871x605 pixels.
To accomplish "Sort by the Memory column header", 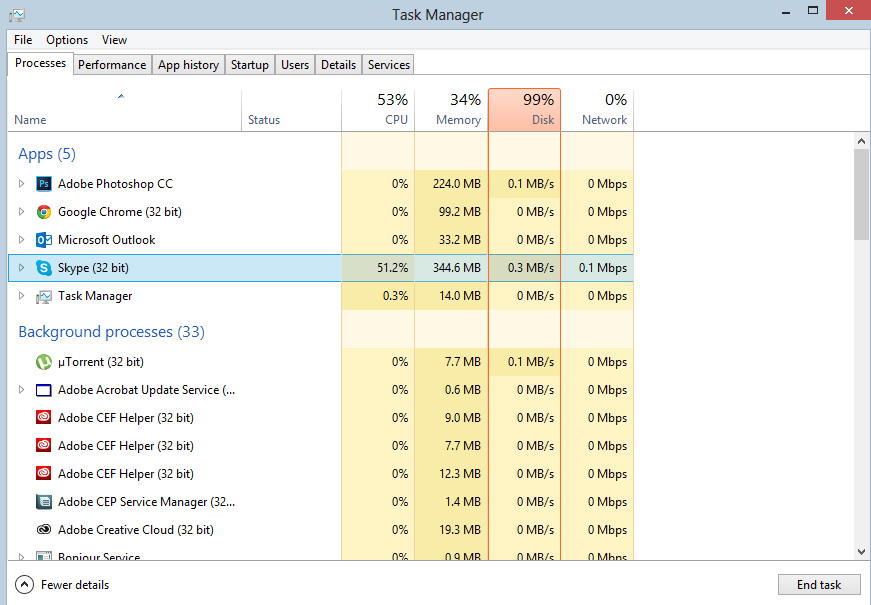I will click(451, 111).
